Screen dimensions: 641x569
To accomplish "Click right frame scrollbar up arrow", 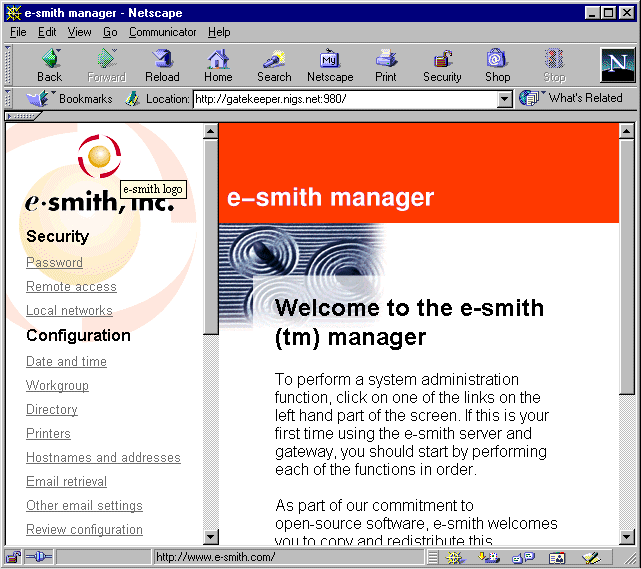I will tap(627, 131).
